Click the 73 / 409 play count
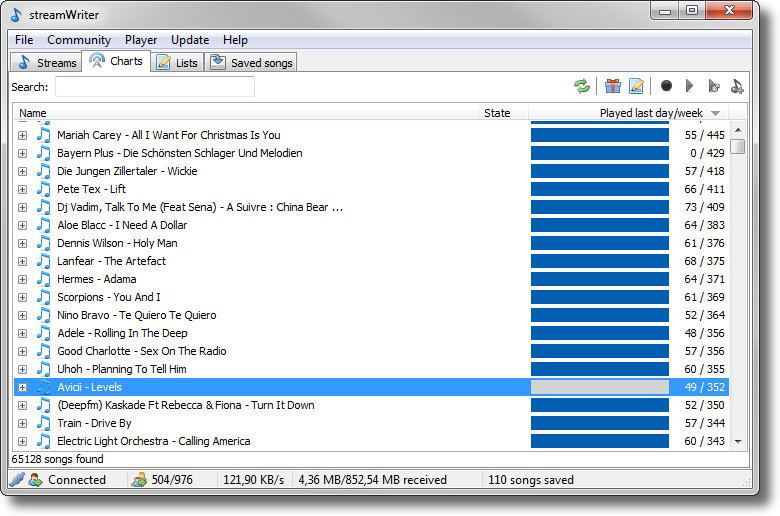Image resolution: width=780 pixels, height=516 pixels. pos(704,207)
